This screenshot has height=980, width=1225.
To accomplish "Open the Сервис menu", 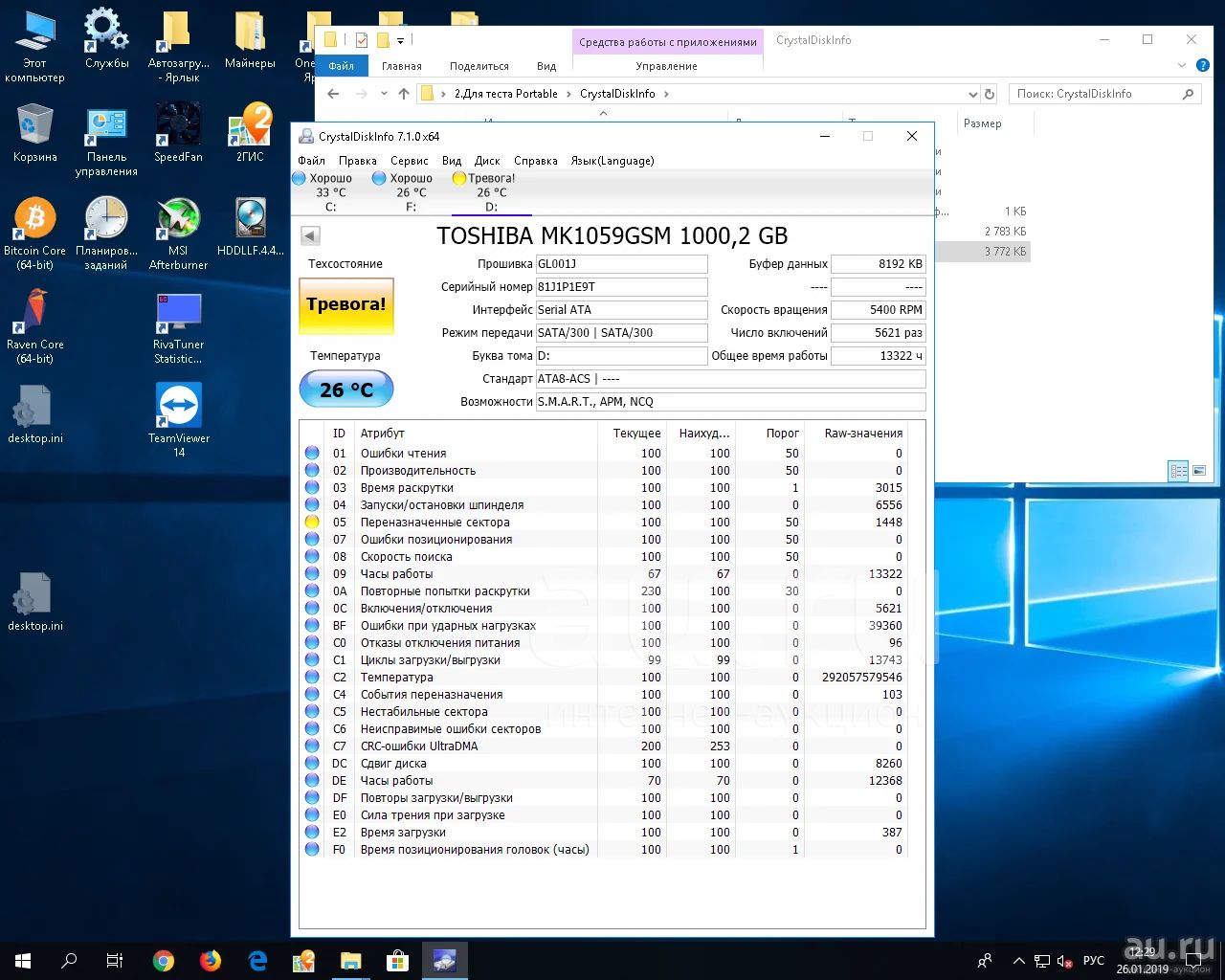I will (410, 161).
